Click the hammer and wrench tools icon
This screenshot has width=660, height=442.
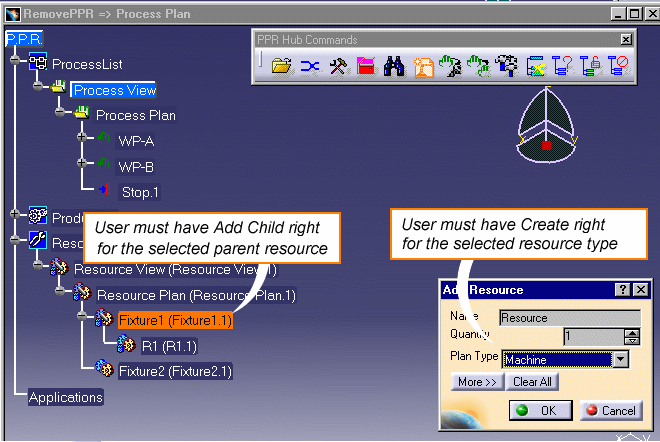338,67
